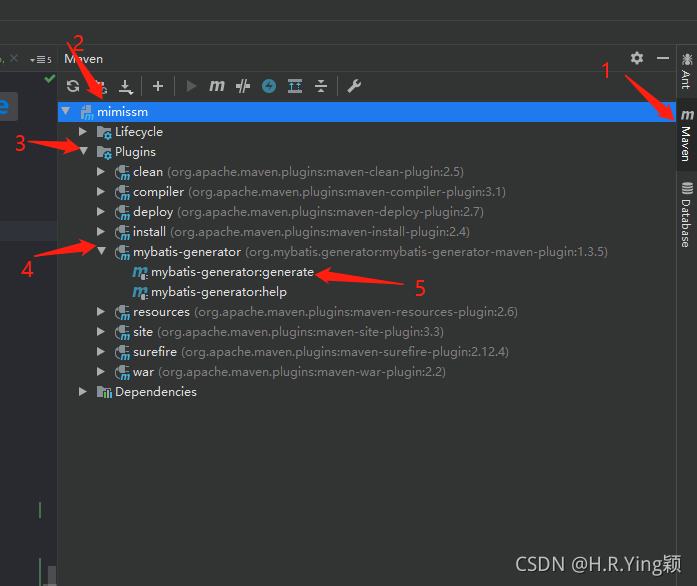
Task: Select the deploy plugin label
Action: [153, 212]
